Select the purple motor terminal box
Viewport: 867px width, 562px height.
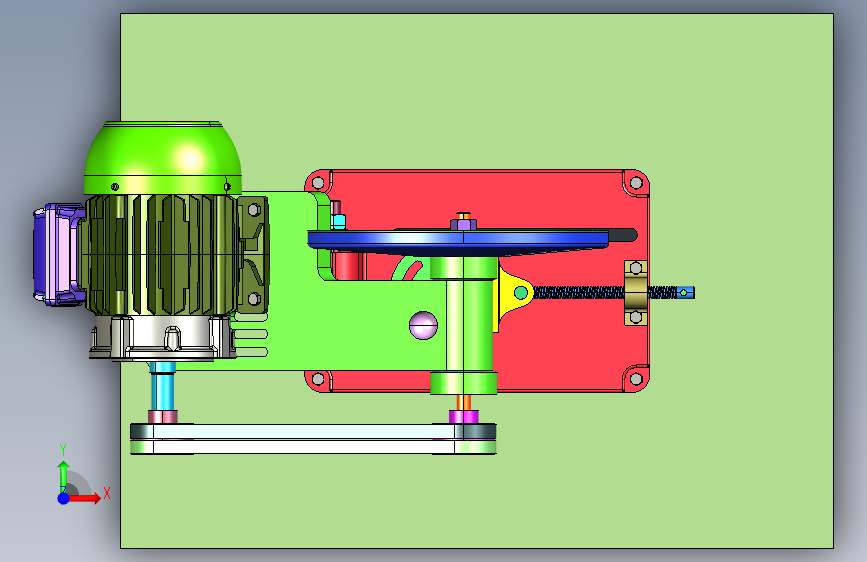click(58, 254)
